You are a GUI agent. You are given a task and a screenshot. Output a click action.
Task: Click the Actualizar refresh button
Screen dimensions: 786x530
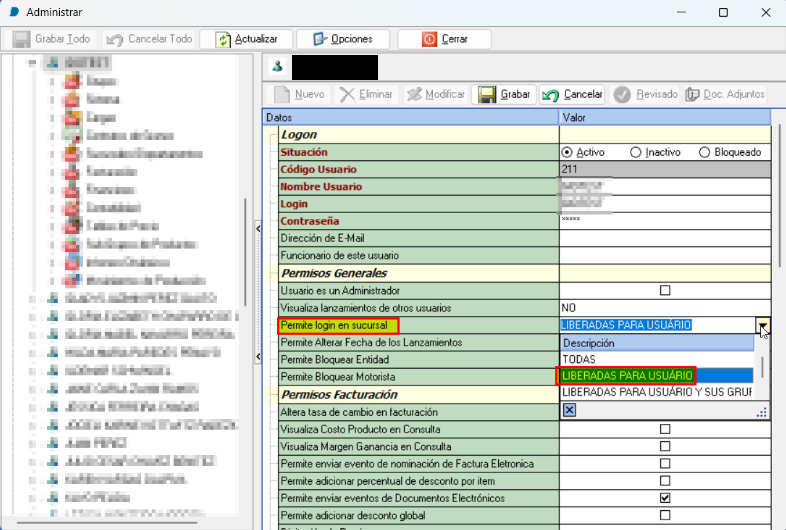pyautogui.click(x=246, y=39)
